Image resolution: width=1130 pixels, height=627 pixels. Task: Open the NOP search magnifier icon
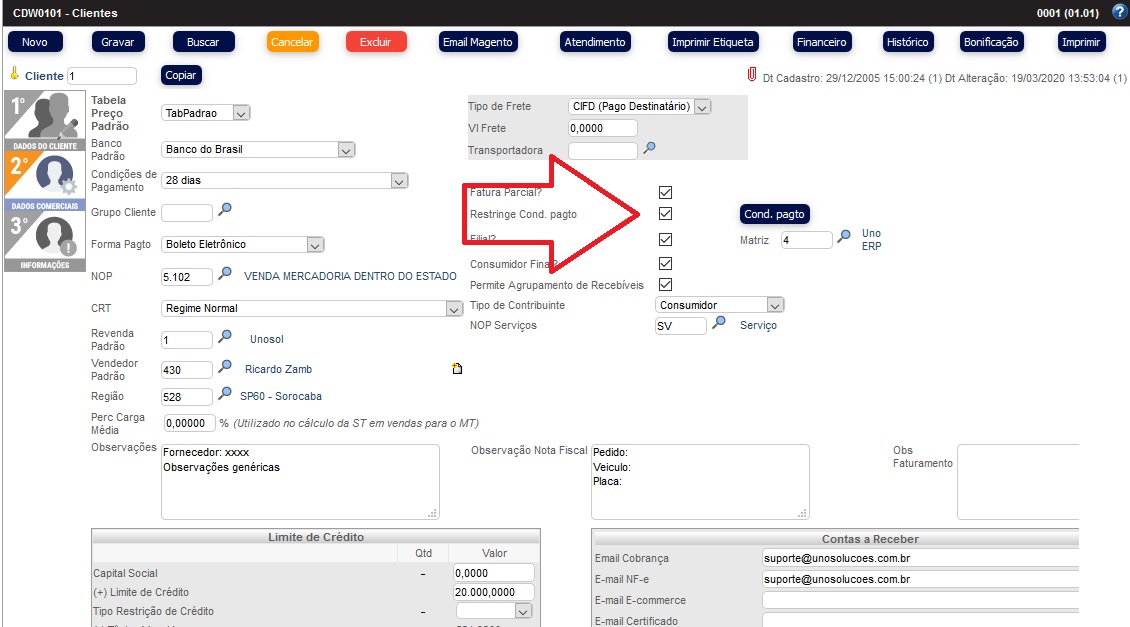225,274
